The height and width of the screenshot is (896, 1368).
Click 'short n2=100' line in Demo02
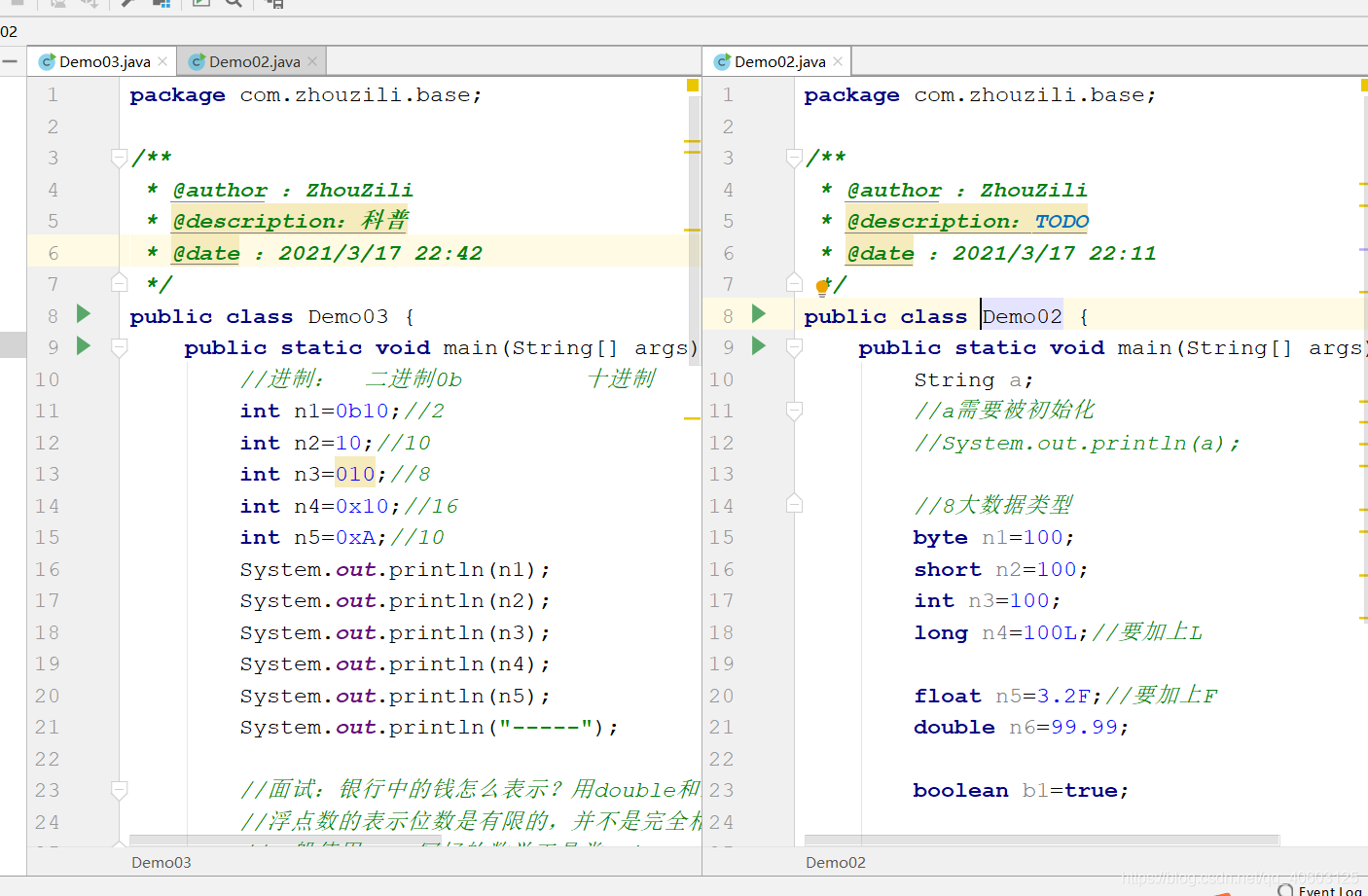(1001, 569)
